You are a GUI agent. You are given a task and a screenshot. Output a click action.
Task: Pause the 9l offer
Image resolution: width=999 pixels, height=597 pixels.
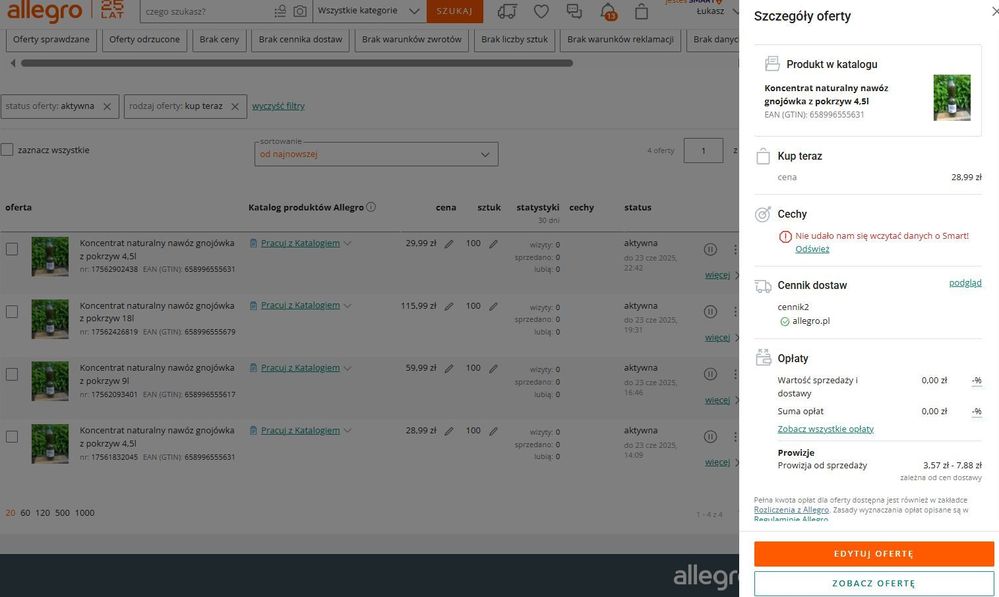[x=710, y=374]
